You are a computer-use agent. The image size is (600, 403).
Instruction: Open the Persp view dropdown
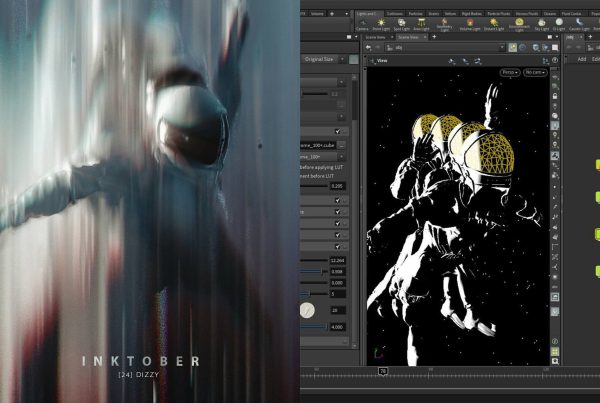pos(510,72)
